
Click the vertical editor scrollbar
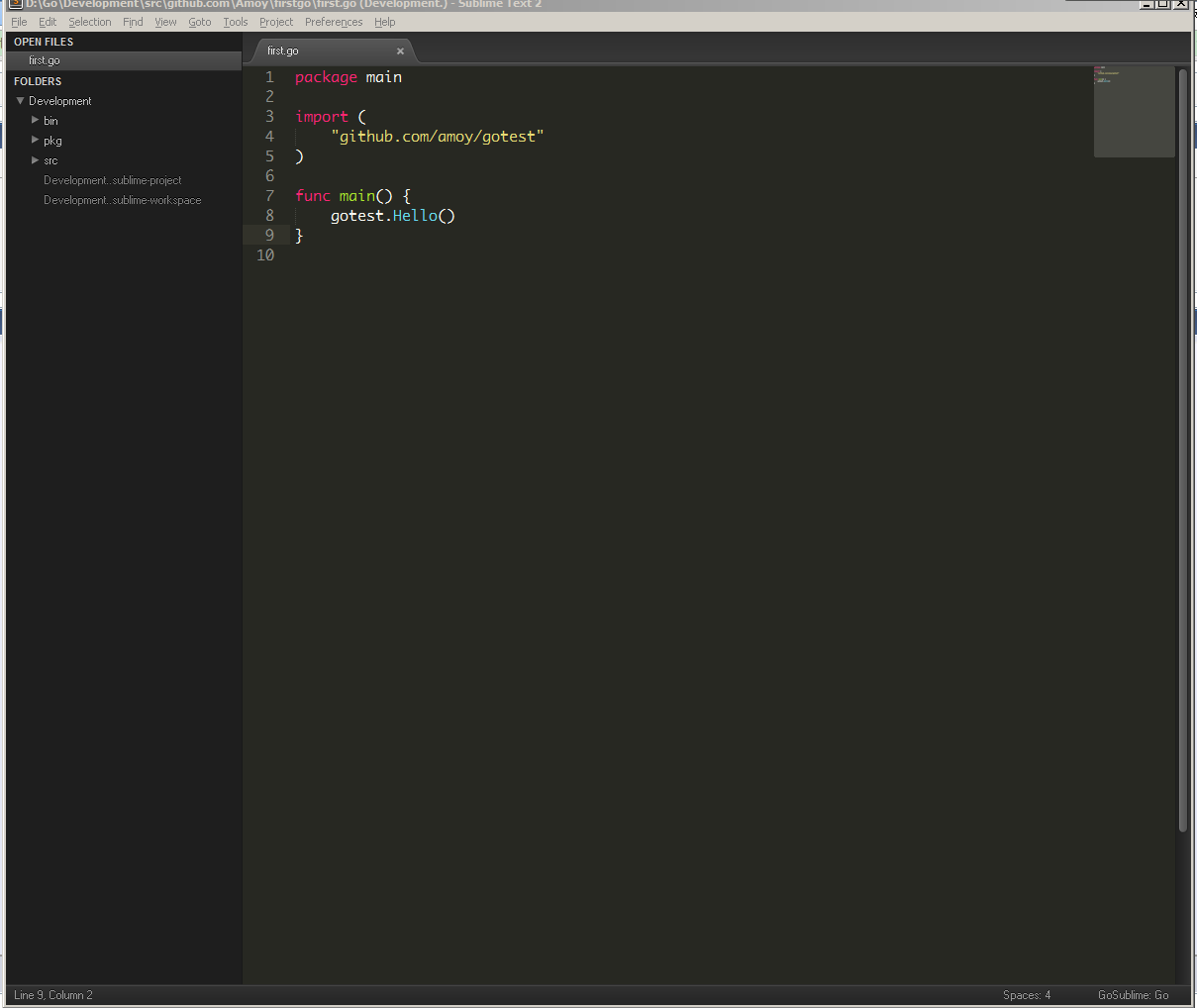tap(1182, 451)
